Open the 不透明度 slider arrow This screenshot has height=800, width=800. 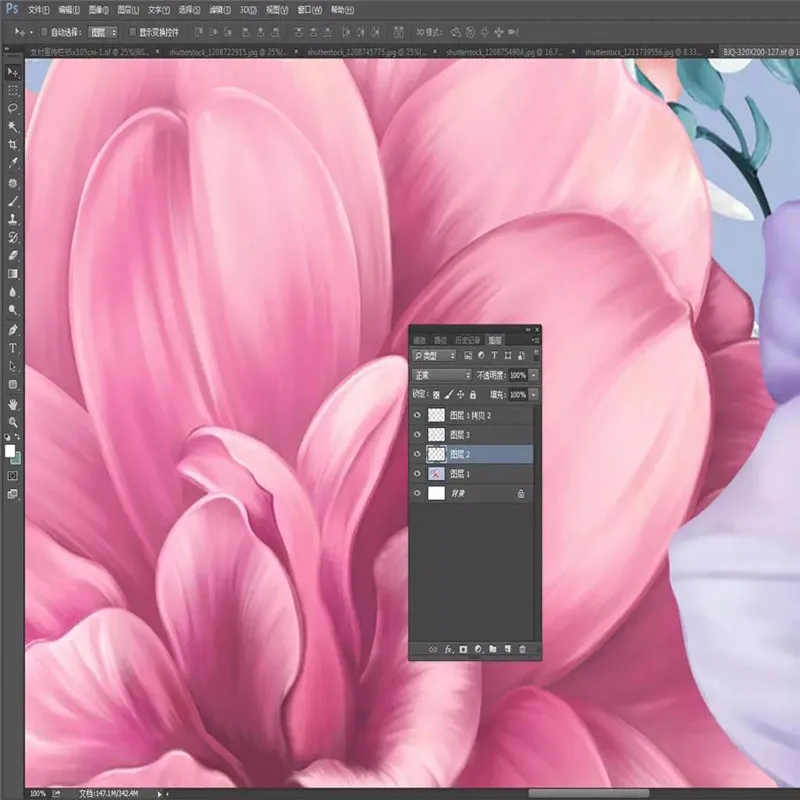pos(534,376)
